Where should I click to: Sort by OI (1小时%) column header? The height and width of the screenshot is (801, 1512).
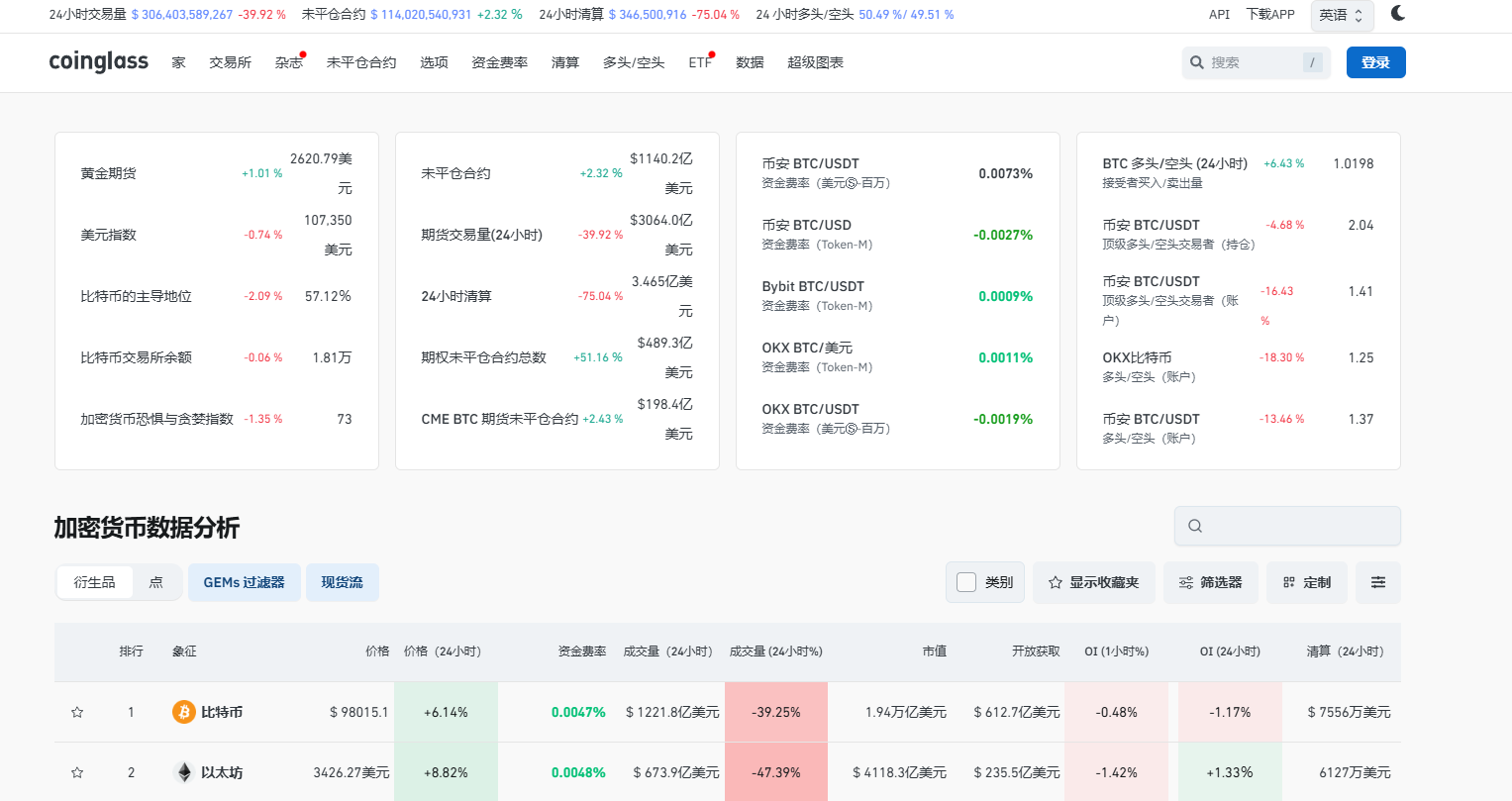(1117, 651)
